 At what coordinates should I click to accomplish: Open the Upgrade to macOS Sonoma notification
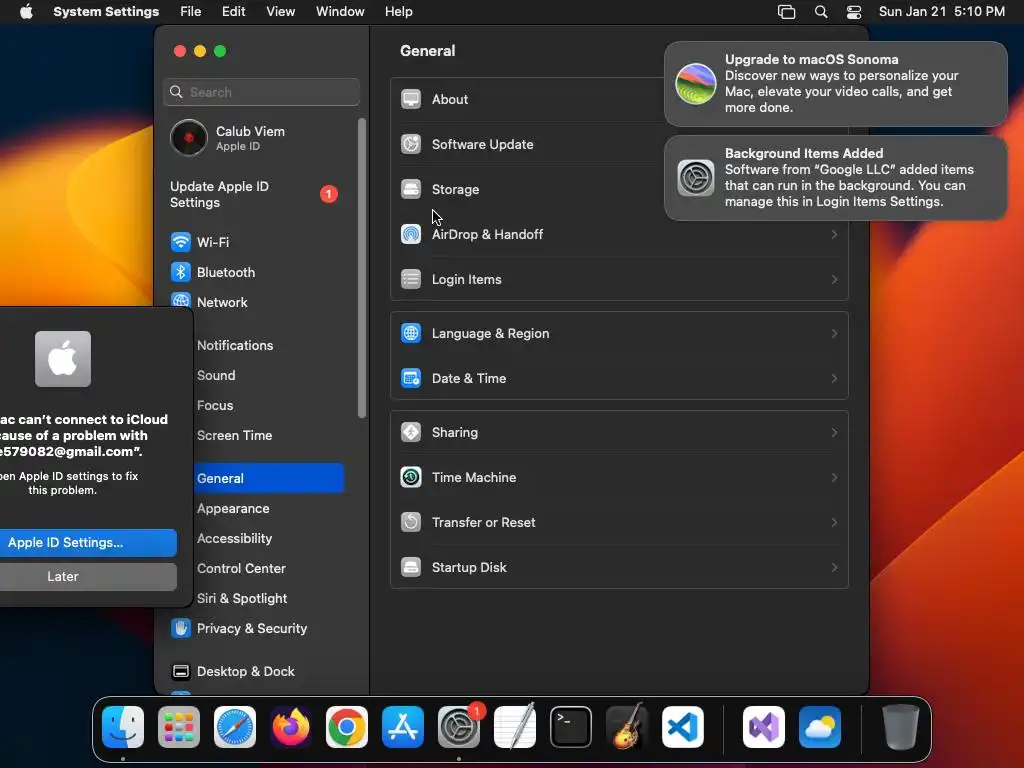click(x=835, y=84)
